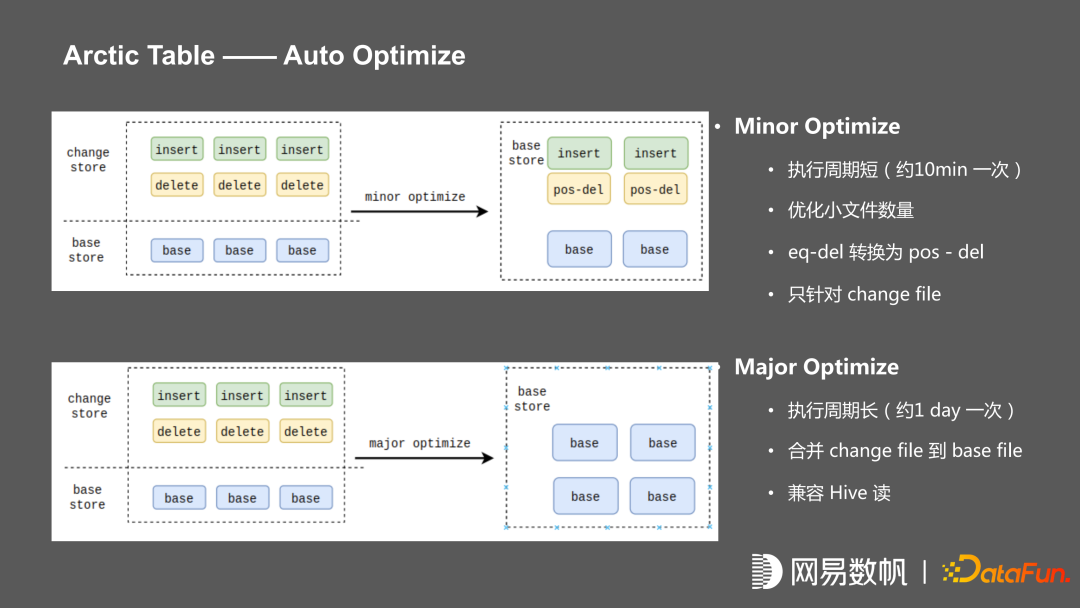Click the Major Optimize heading
Image resolution: width=1080 pixels, height=608 pixels.
816,367
